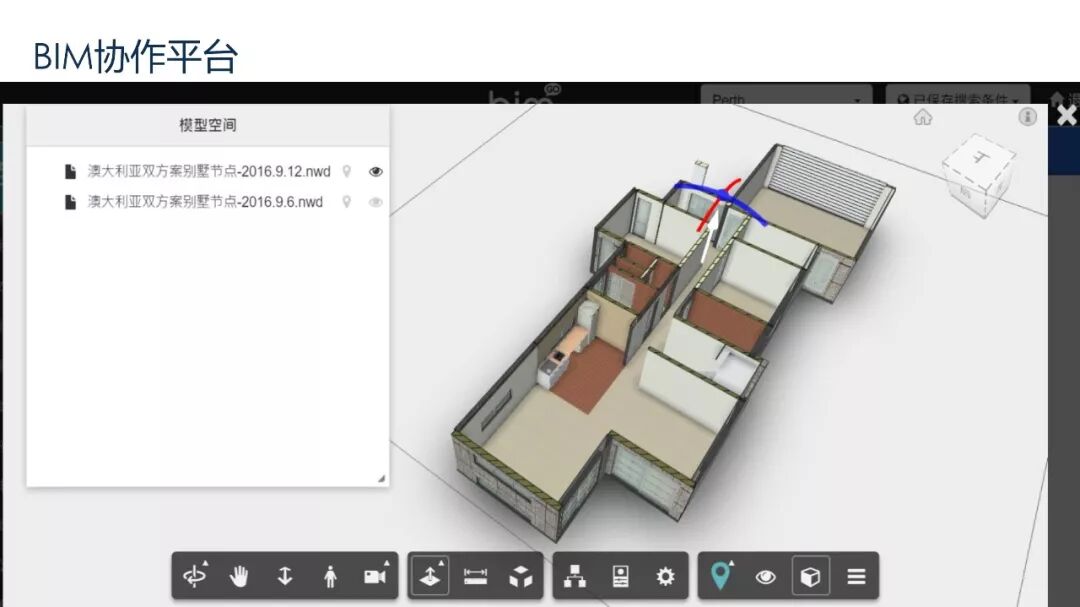Image resolution: width=1080 pixels, height=607 pixels.
Task: Select file 澳大利亚双方案别墅节点-2016.9.6.nwd
Action: [205, 202]
